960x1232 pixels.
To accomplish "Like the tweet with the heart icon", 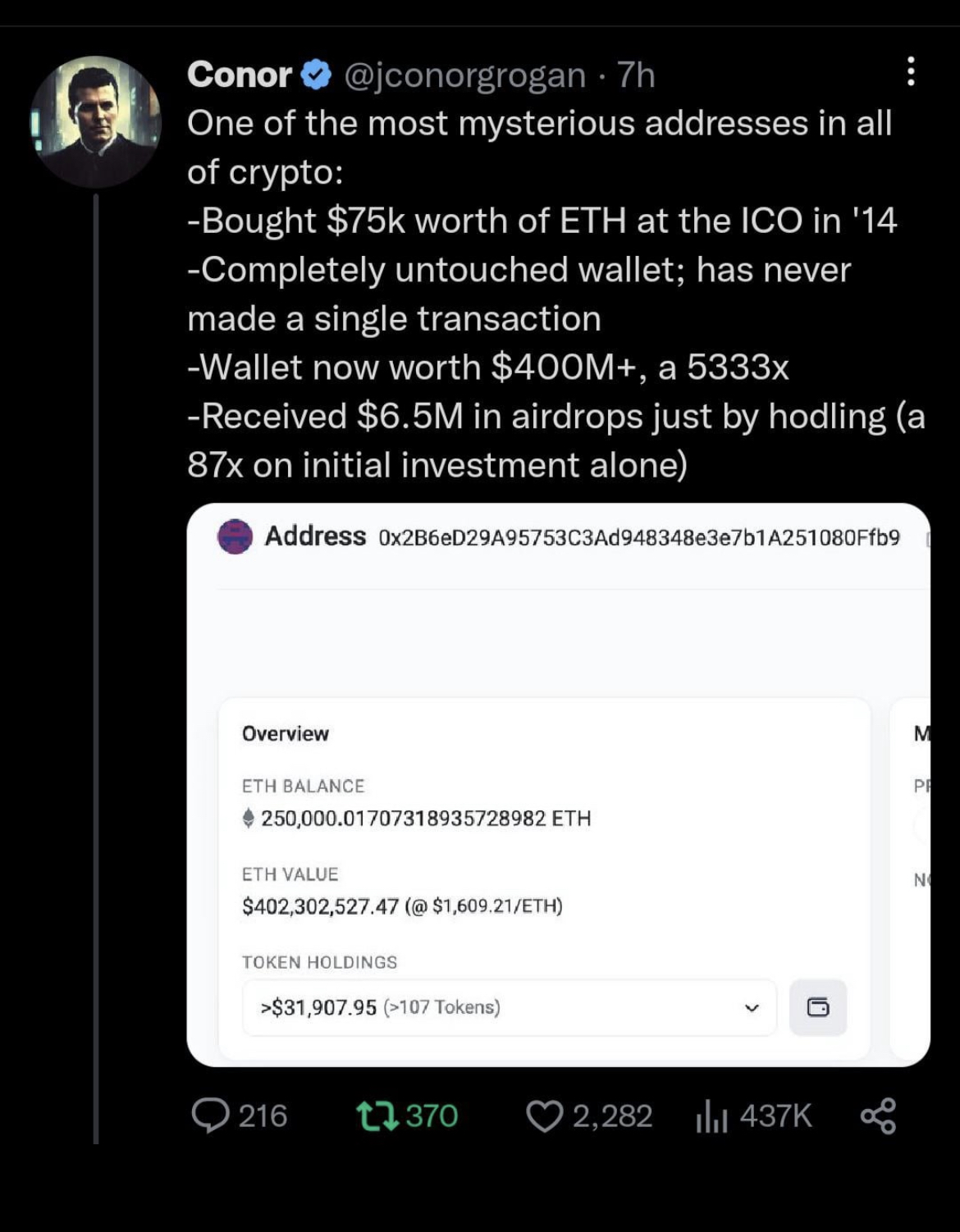I will point(545,1116).
